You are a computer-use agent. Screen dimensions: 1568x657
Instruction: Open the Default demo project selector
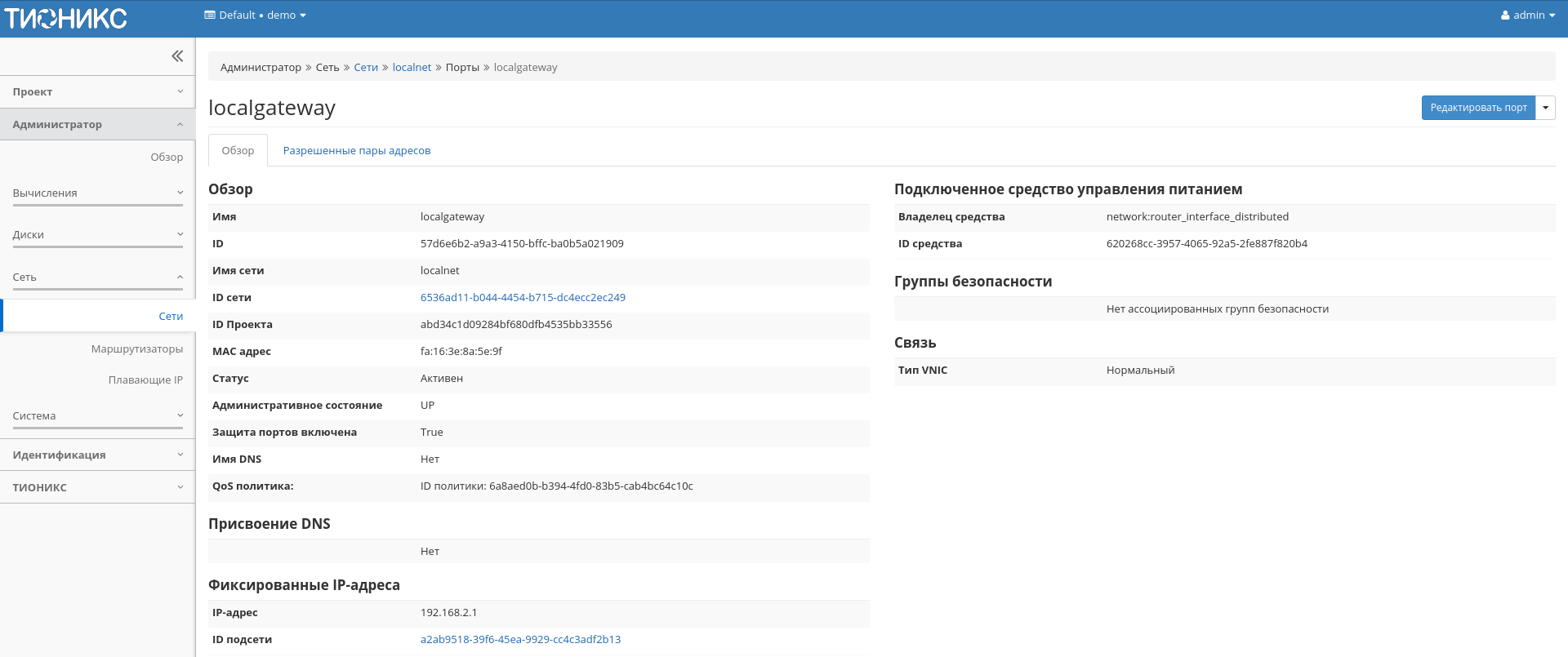(x=255, y=16)
